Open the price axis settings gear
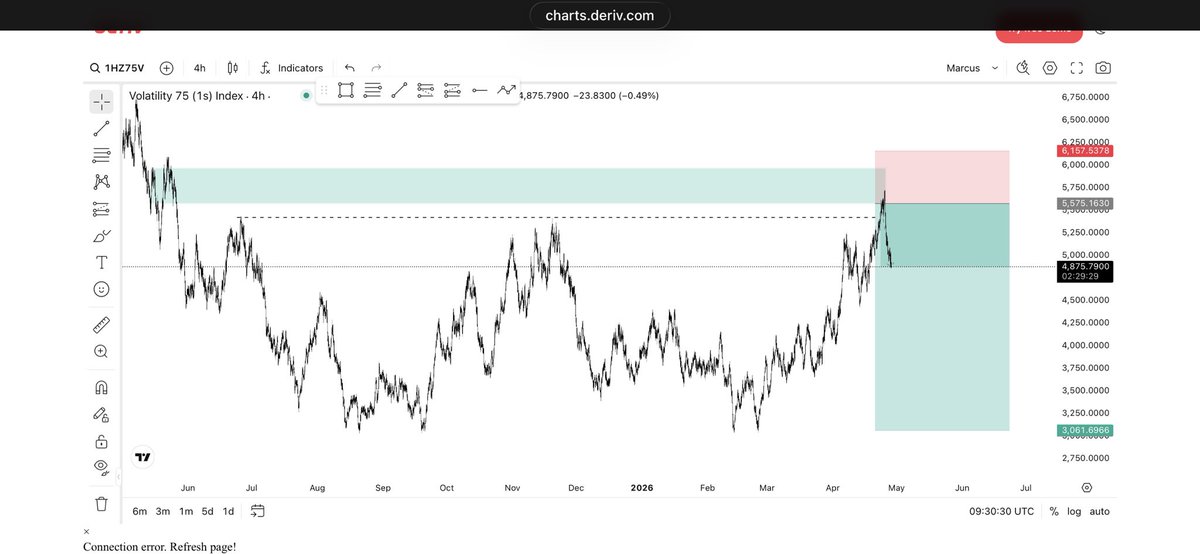Image resolution: width=1200 pixels, height=554 pixels. click(1086, 487)
